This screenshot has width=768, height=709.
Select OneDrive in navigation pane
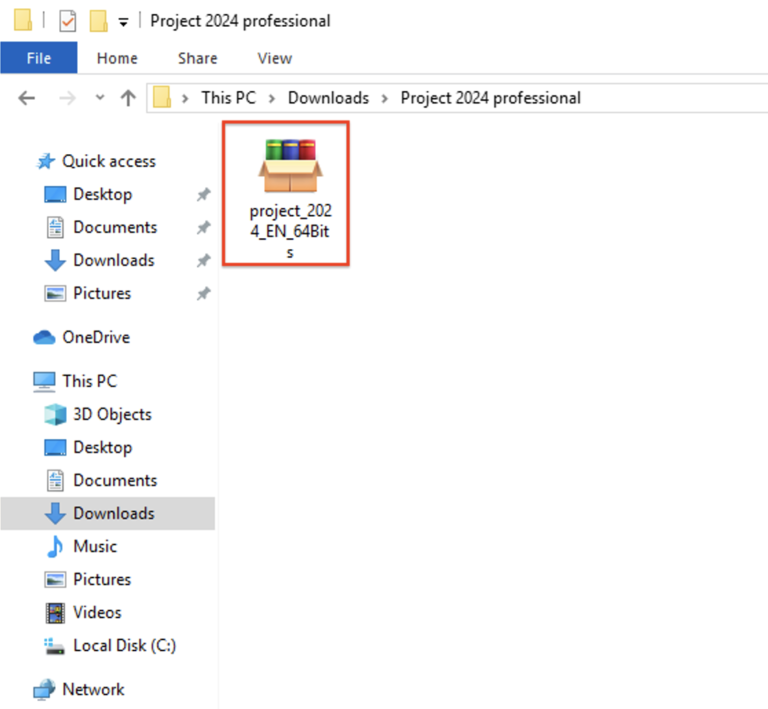tap(82, 337)
